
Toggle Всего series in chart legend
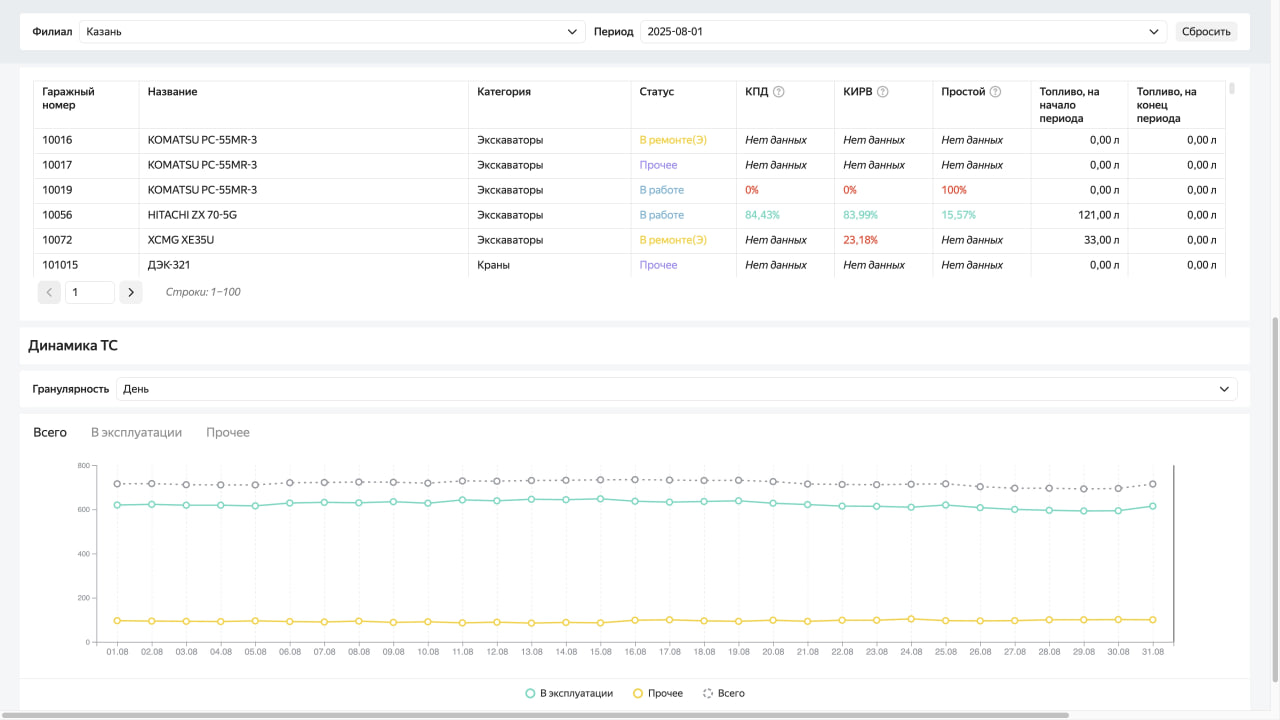(x=723, y=693)
